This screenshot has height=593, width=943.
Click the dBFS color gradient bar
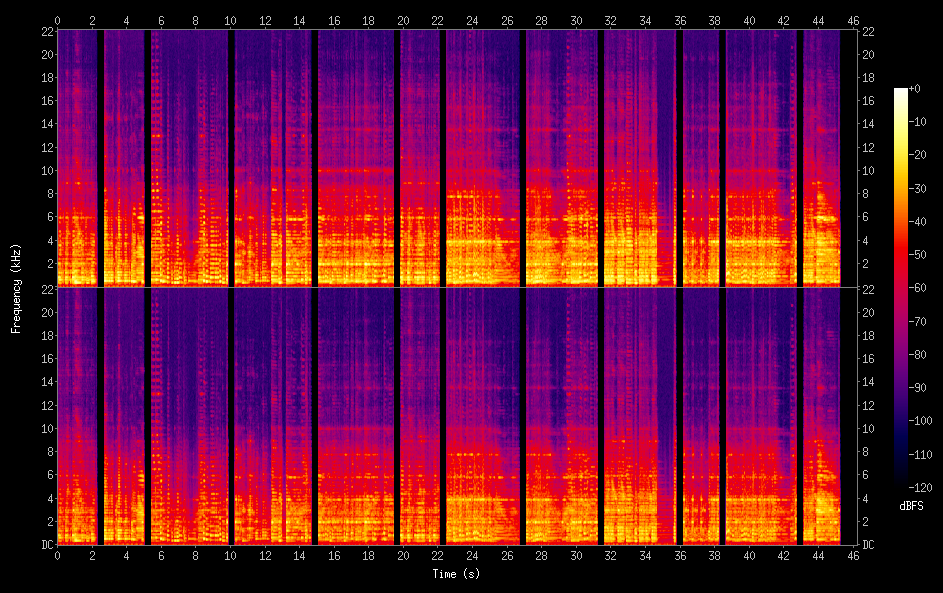coord(900,287)
